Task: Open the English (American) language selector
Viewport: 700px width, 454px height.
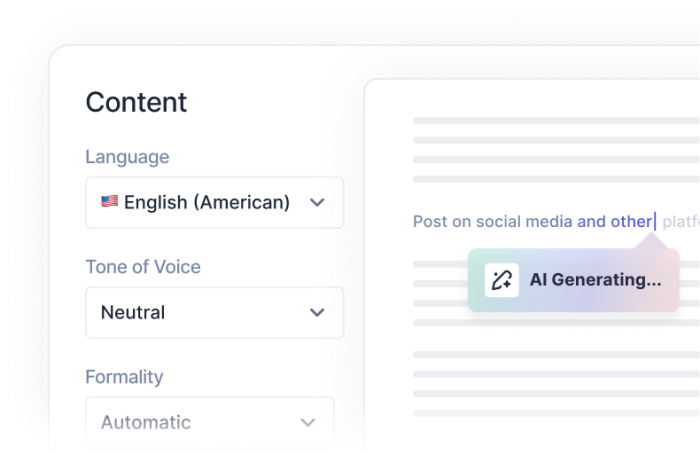Action: point(207,202)
